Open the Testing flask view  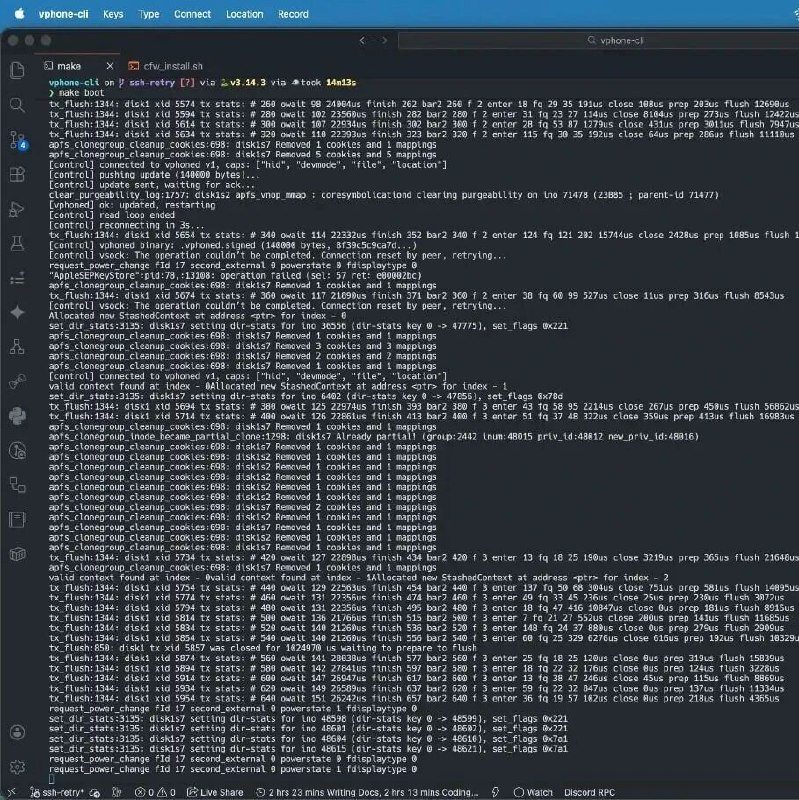point(17,243)
